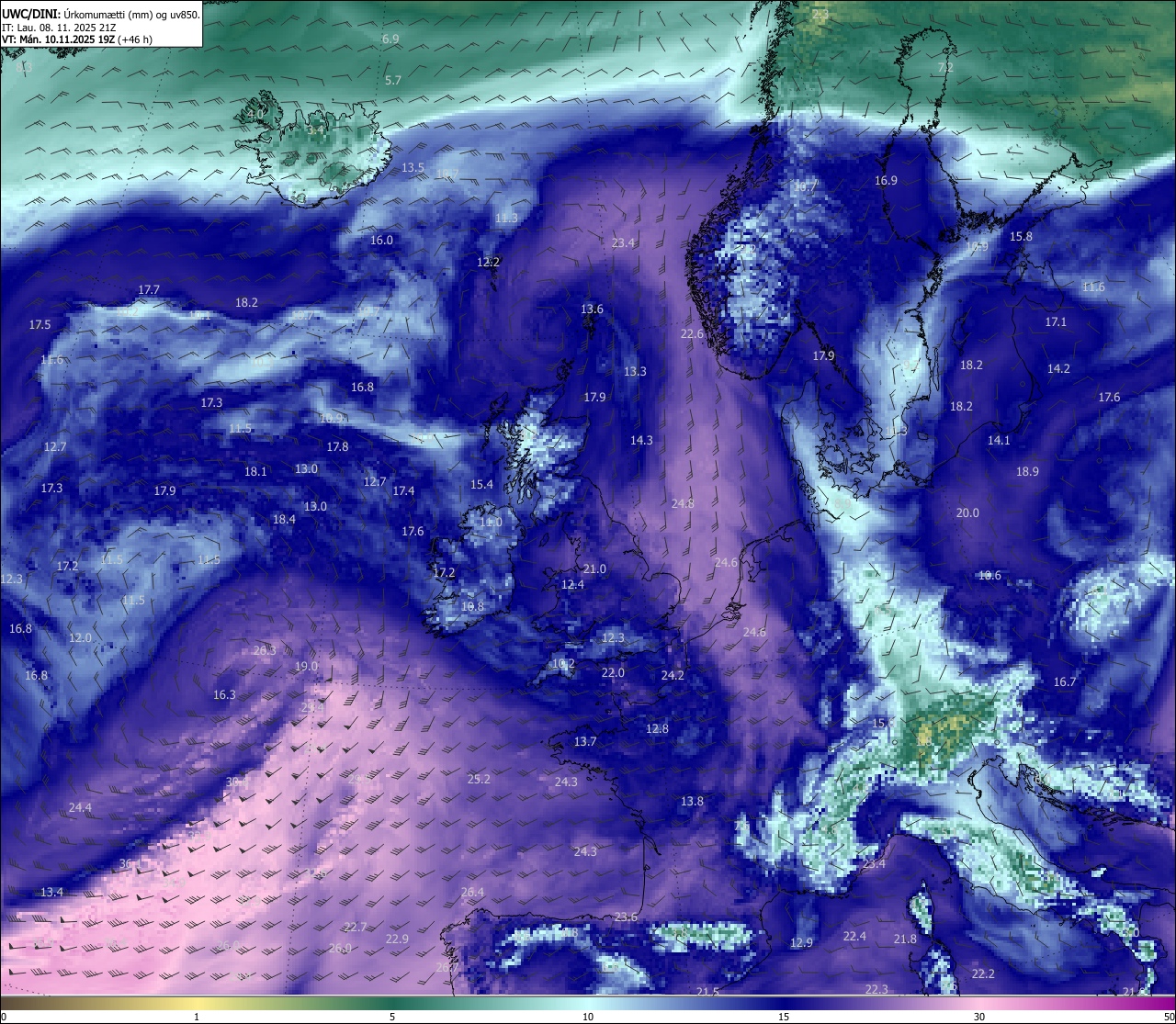
Task: Click the '0' tick on the colour scale
Action: click(x=4, y=1017)
